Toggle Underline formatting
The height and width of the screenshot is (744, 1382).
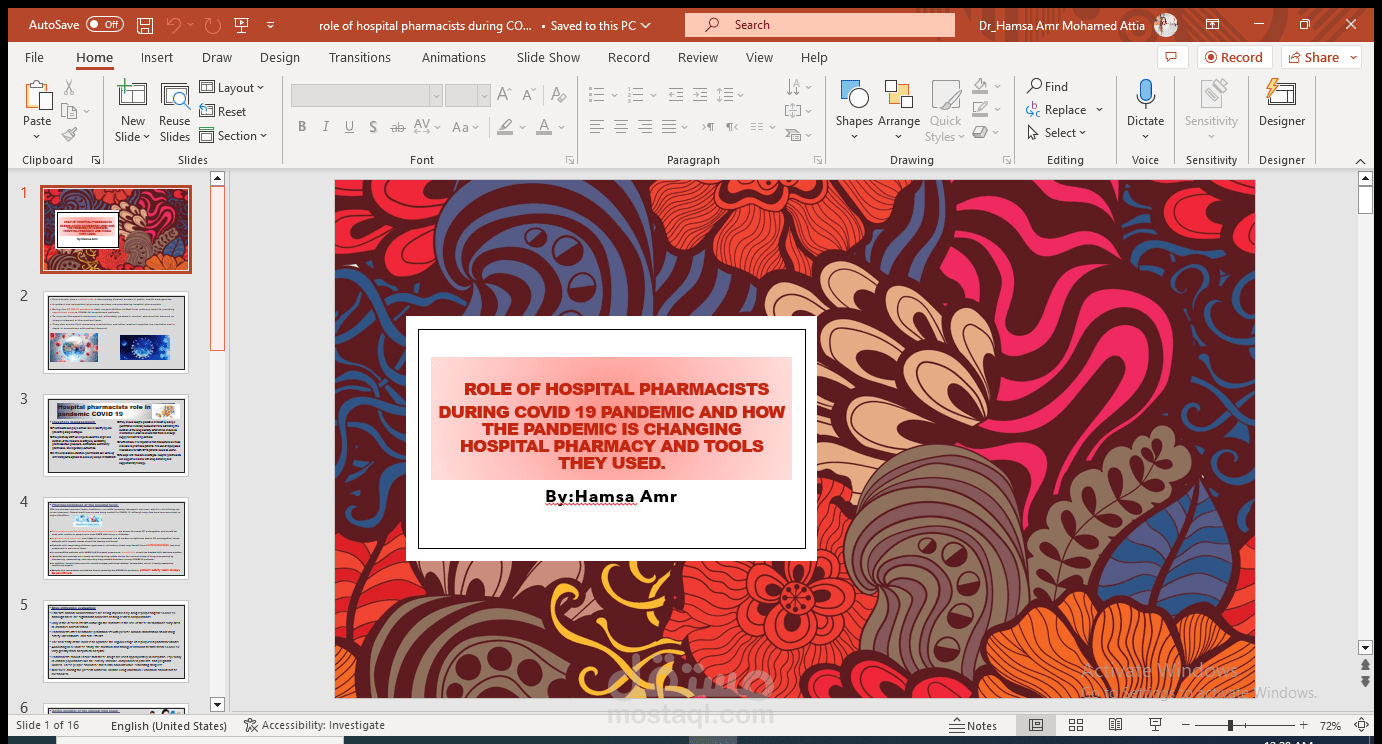349,127
